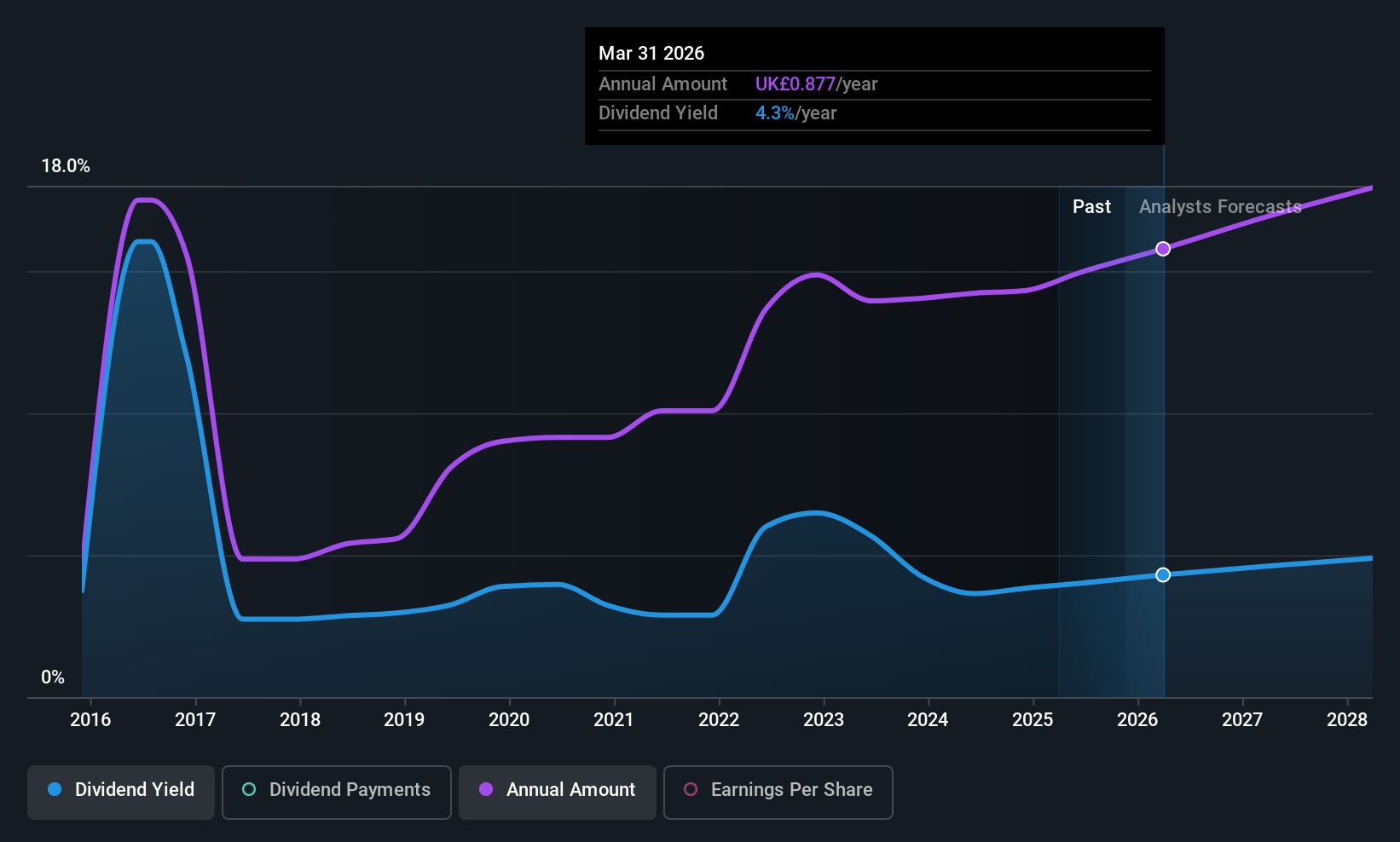Click the 2016 year axis label
Viewport: 1400px width, 842px height.
click(90, 719)
